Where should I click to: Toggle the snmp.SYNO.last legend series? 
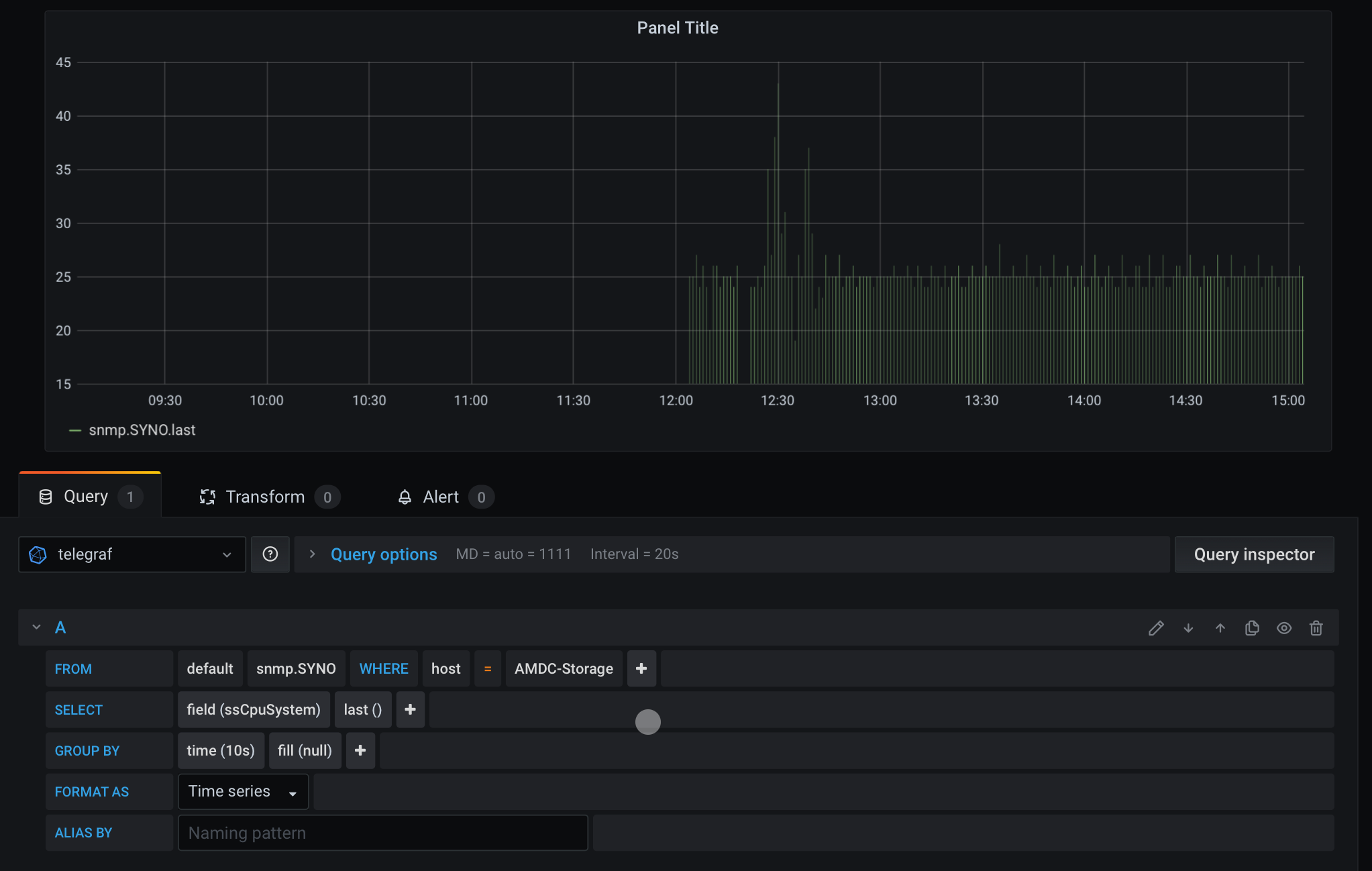(x=142, y=430)
